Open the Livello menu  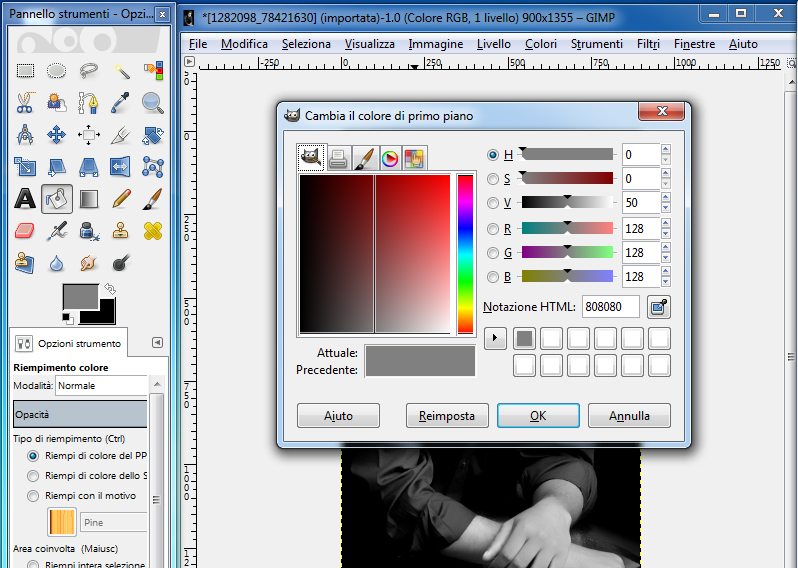[x=493, y=44]
